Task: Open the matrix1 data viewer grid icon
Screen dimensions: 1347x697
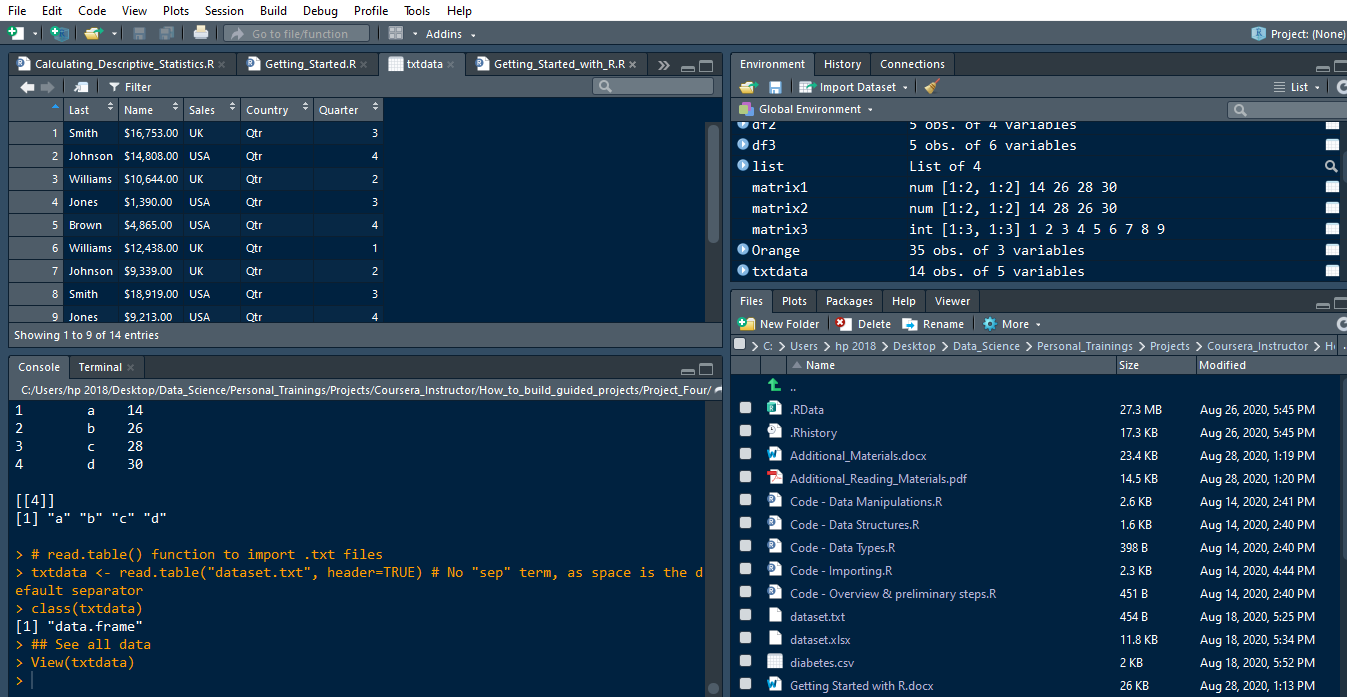Action: [1331, 188]
